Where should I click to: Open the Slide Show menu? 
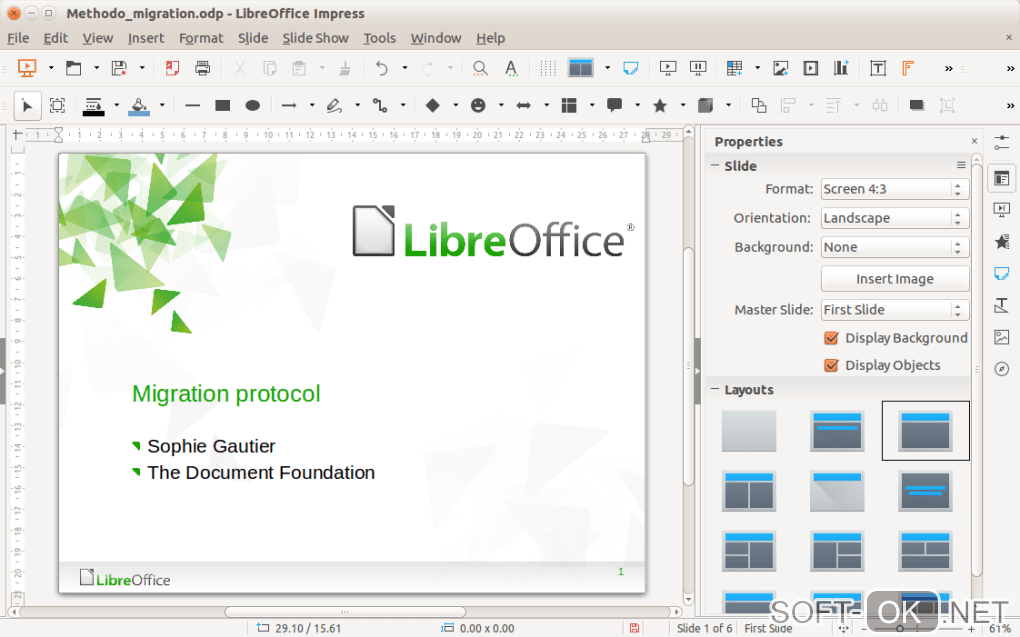[x=315, y=38]
